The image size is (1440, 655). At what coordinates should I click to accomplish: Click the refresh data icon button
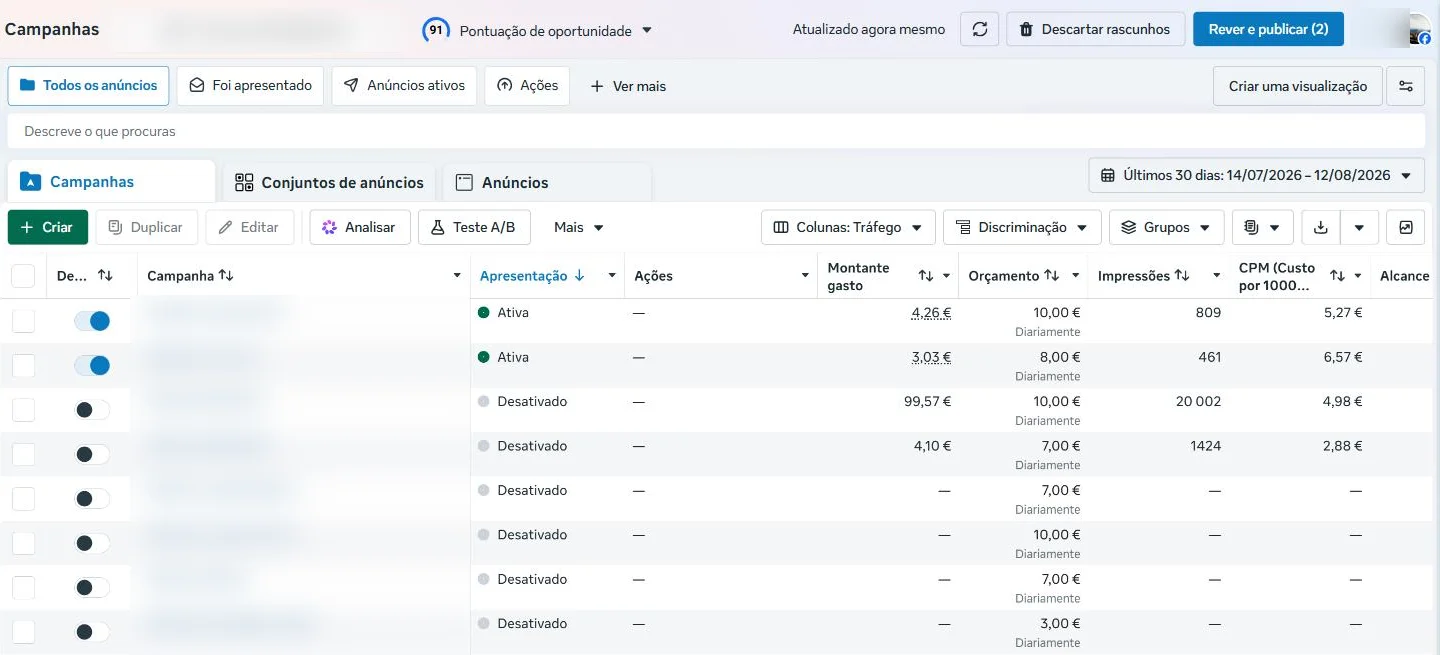pyautogui.click(x=980, y=29)
